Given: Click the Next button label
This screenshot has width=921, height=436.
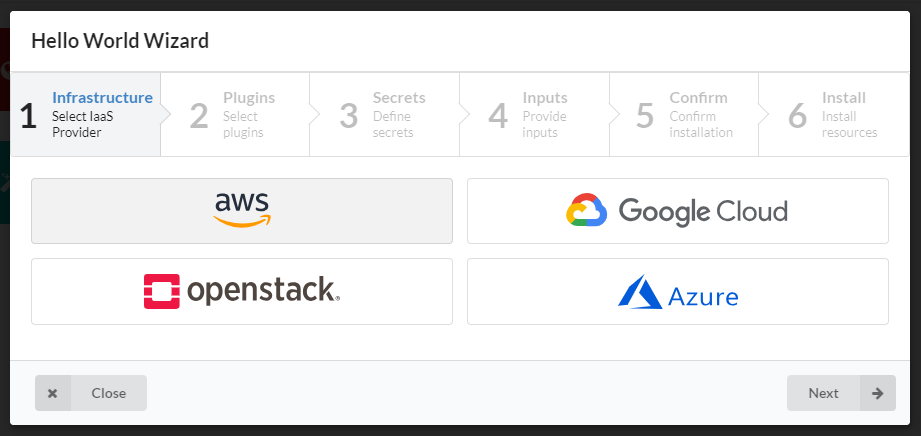Looking at the screenshot, I should 823,393.
